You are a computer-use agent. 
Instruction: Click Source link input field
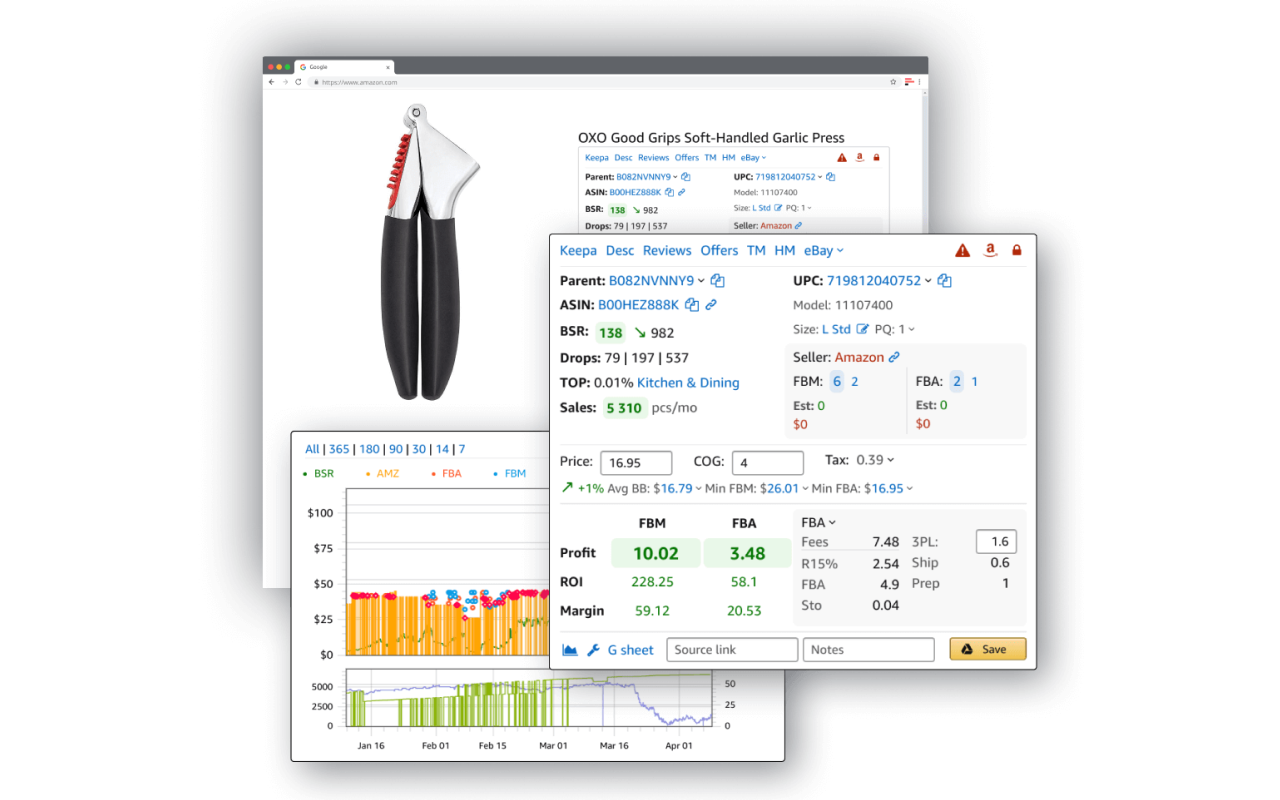732,650
